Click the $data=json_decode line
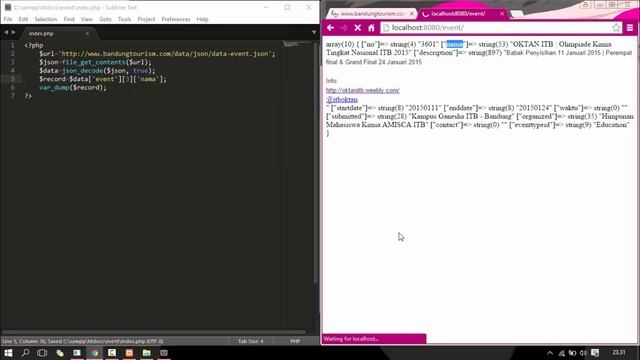The height and width of the screenshot is (360, 640). coord(97,71)
